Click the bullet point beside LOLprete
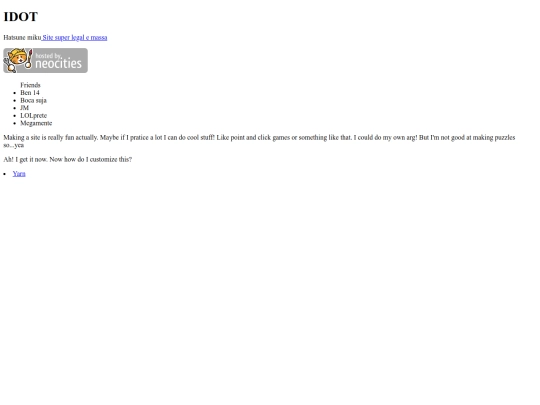Viewport: 540px width, 405px height. 15,116
